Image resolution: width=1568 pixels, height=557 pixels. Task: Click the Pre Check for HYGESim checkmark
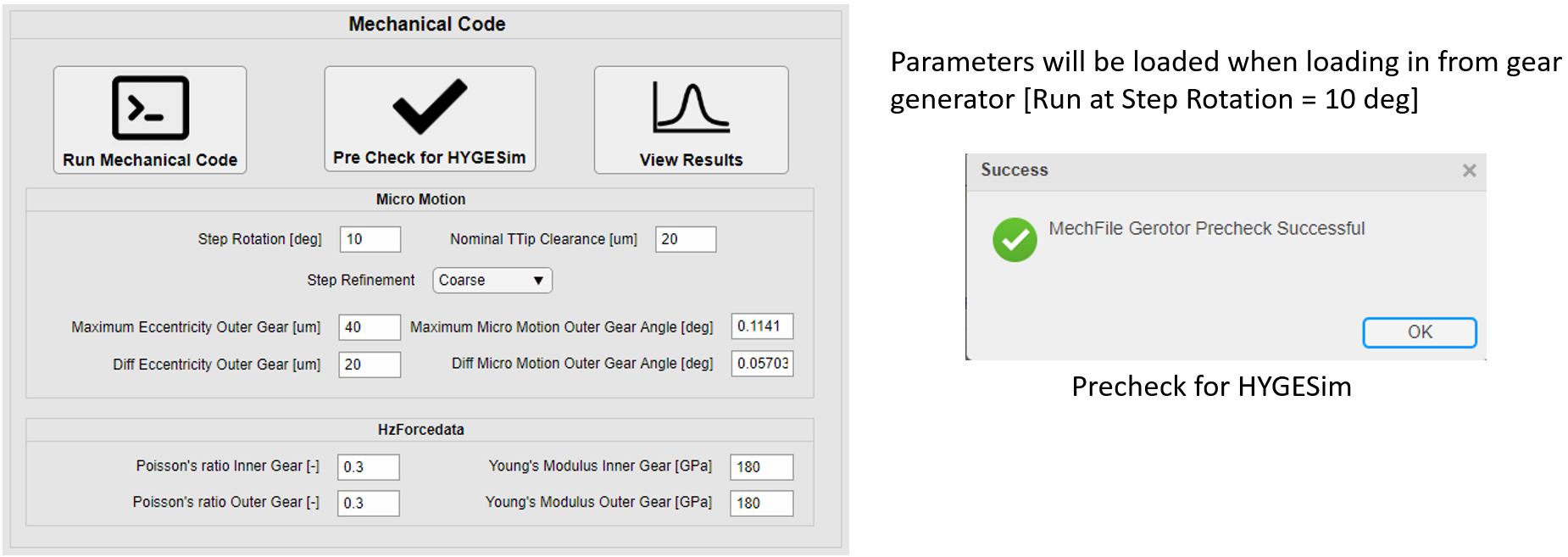coord(430,106)
